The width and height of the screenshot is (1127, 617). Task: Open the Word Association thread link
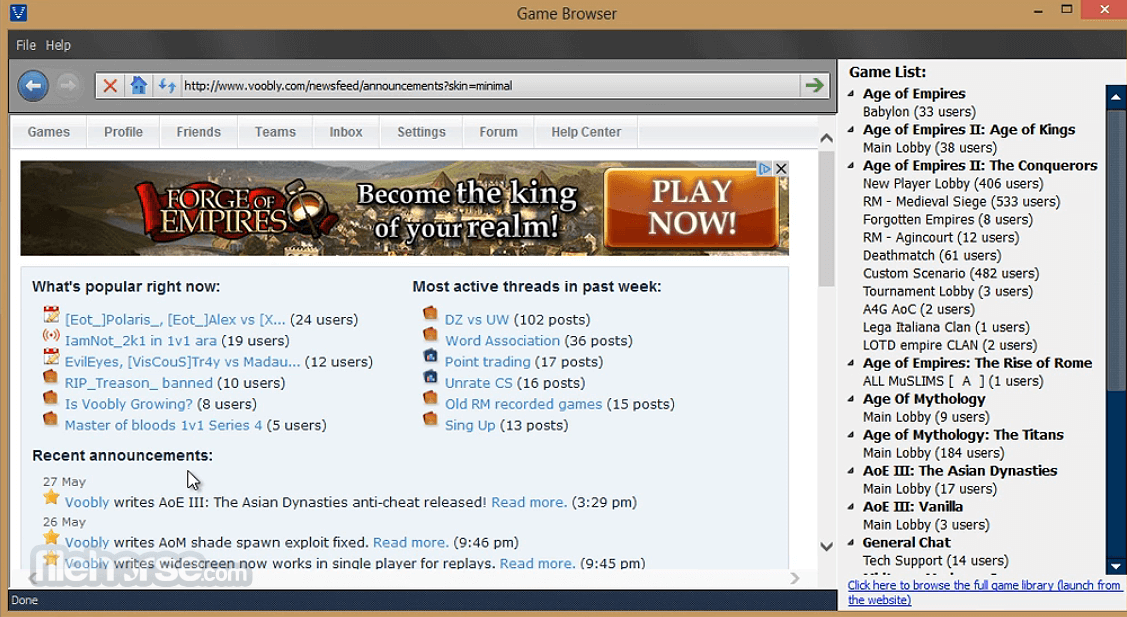tap(502, 340)
